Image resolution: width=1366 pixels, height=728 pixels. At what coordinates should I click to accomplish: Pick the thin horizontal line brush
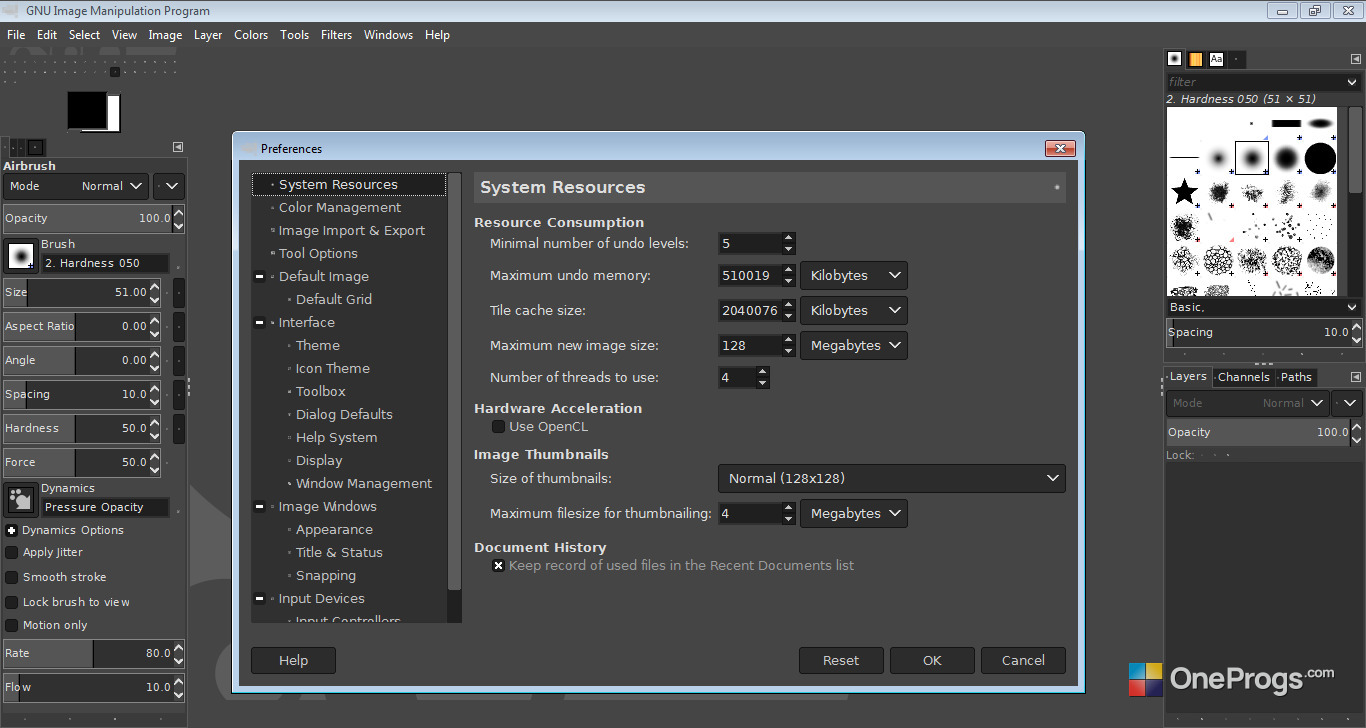click(1185, 158)
